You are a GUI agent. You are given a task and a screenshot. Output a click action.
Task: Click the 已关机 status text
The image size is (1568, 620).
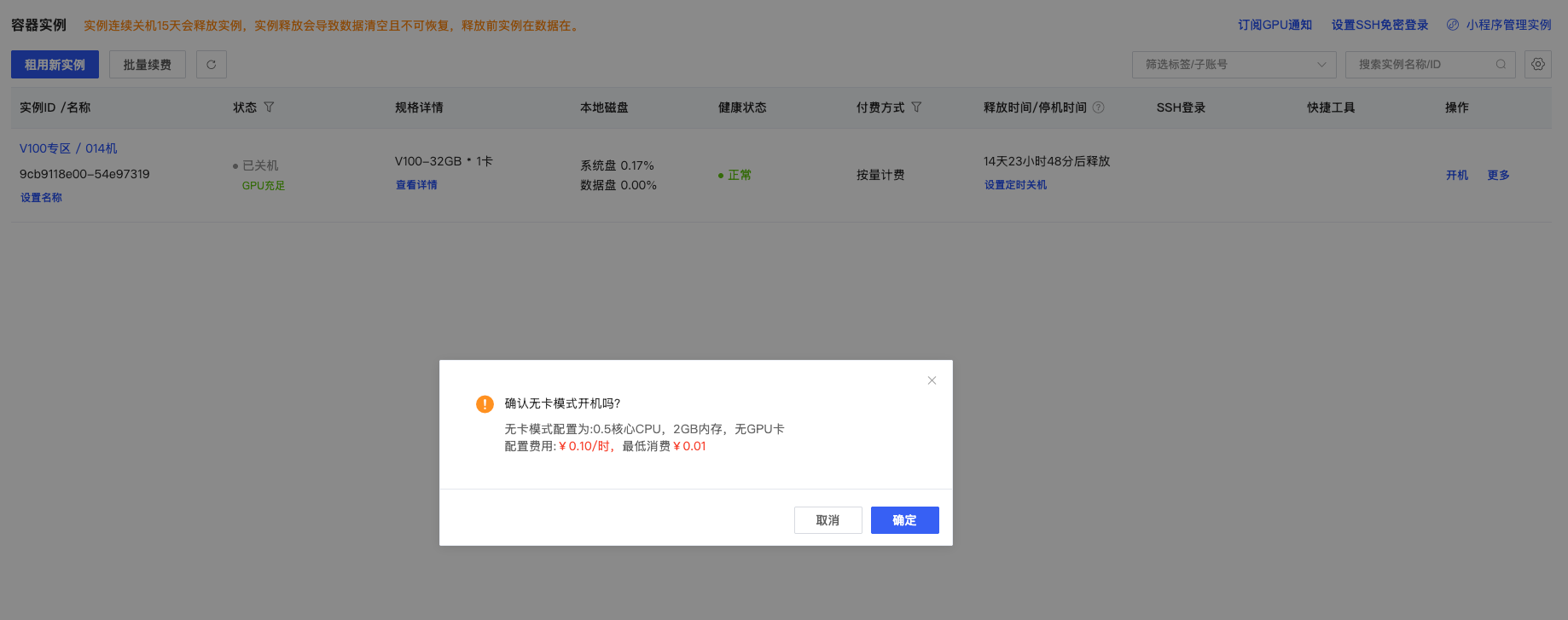(260, 165)
